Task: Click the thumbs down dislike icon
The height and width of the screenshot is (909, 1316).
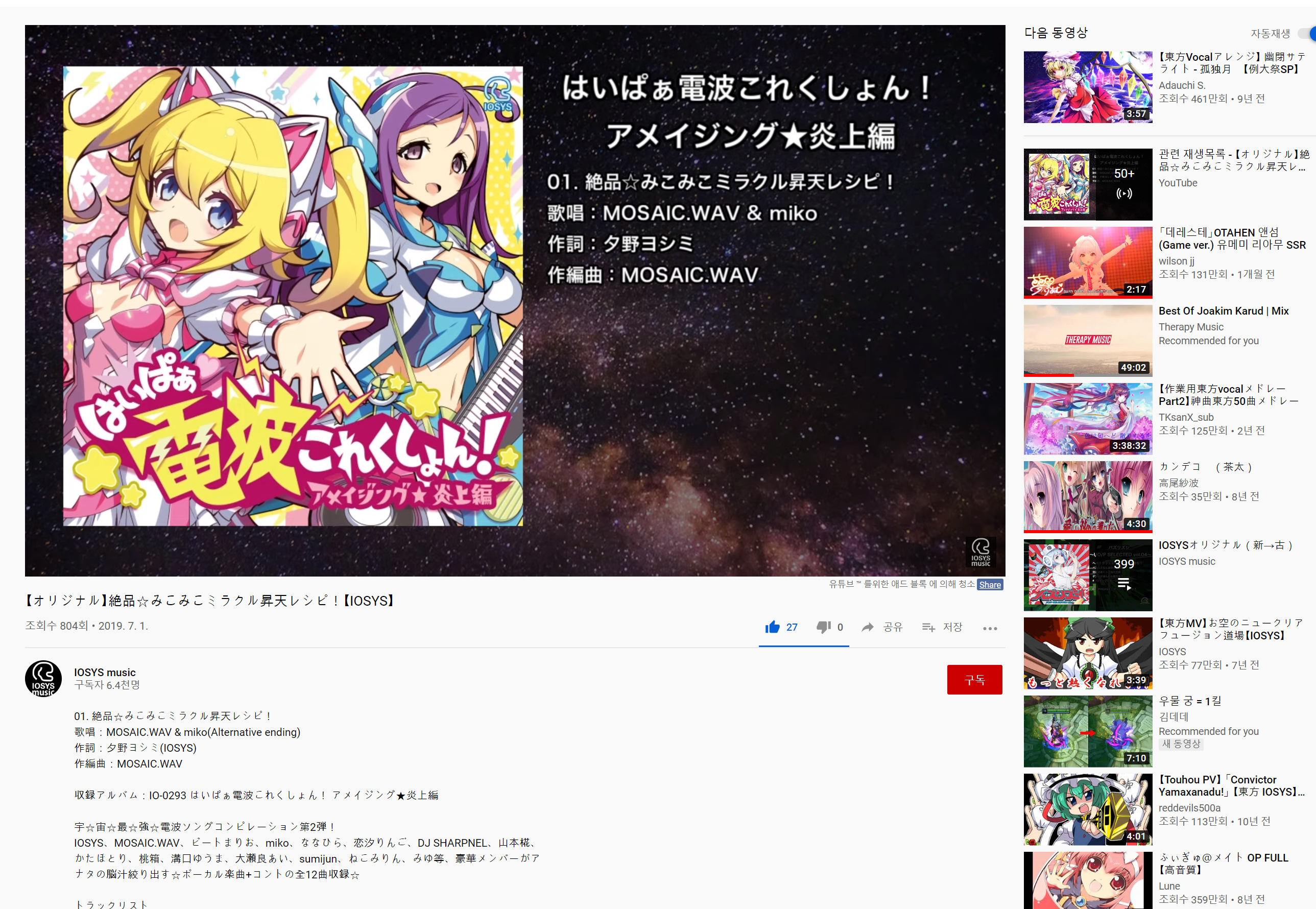Action: 823,627
